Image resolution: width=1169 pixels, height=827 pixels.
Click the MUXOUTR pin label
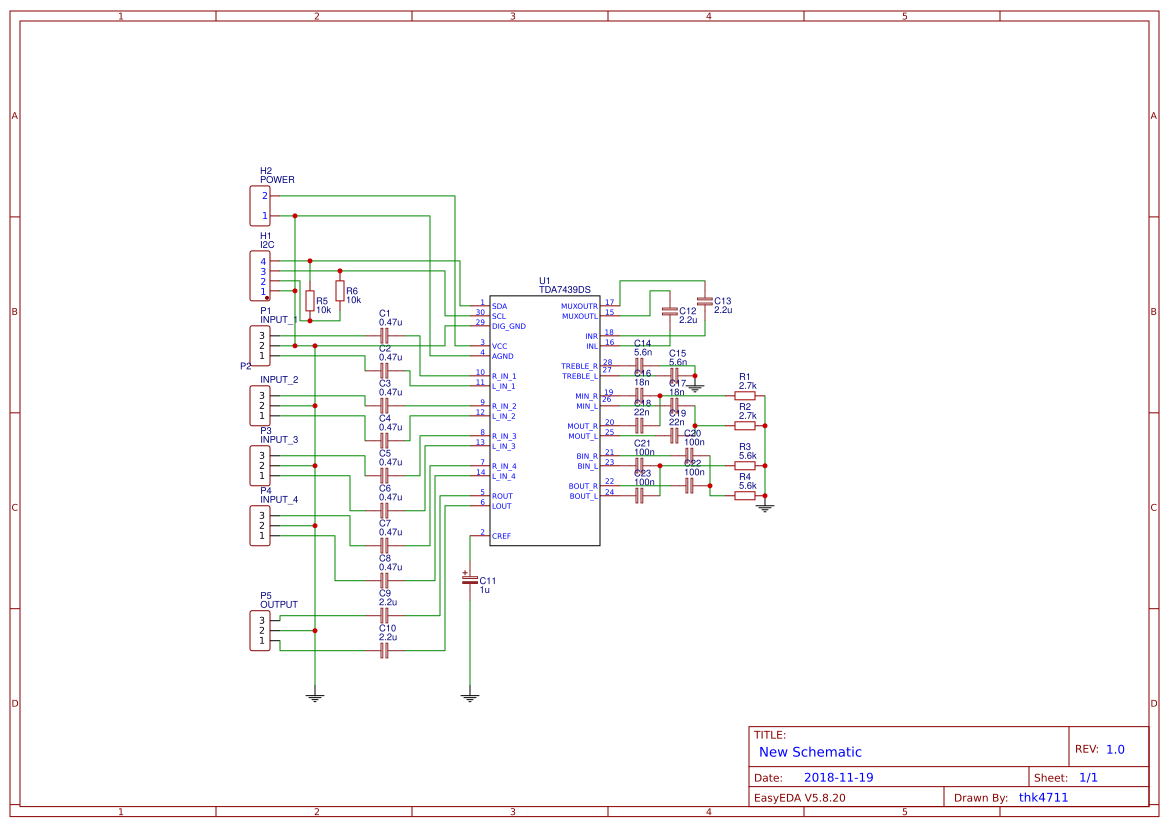579,306
